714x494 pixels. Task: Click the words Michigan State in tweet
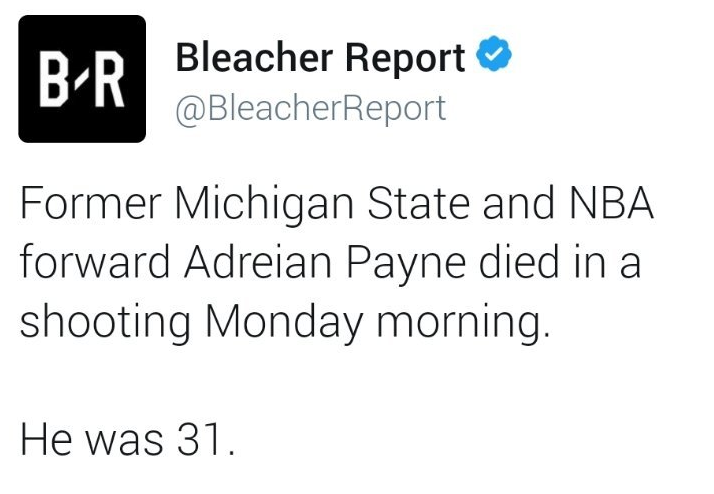[322, 203]
